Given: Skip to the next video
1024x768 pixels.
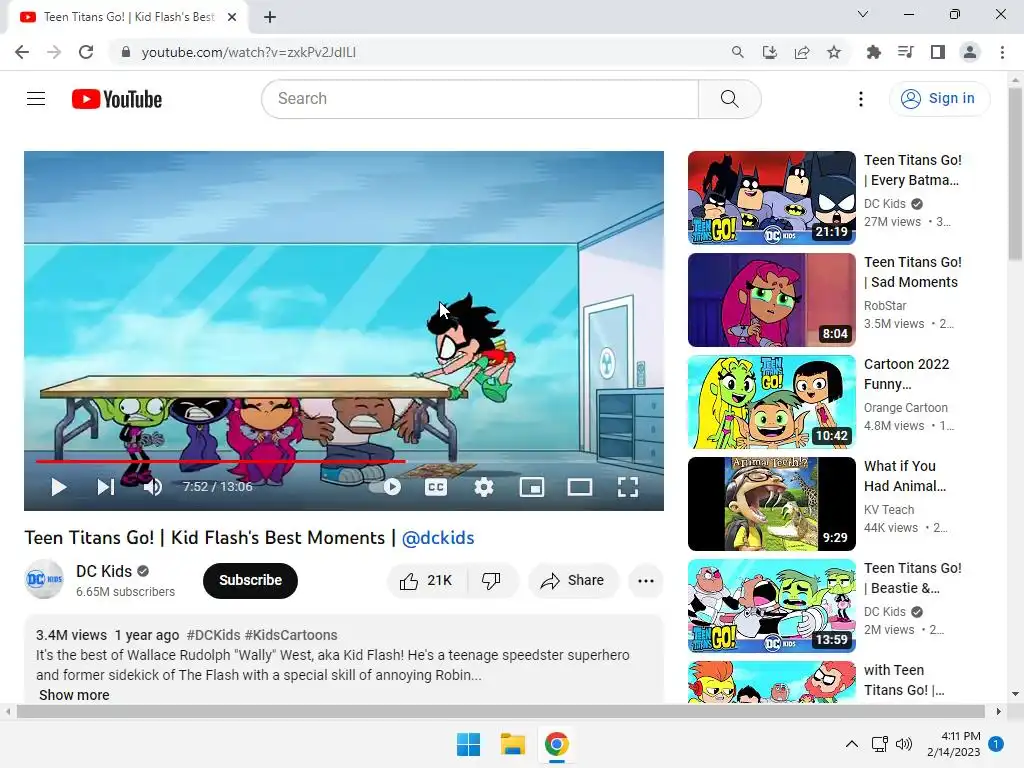Looking at the screenshot, I should pyautogui.click(x=106, y=487).
